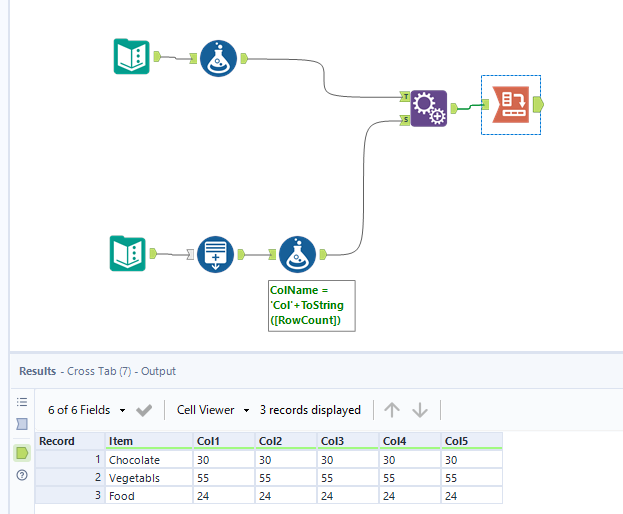Image resolution: width=623 pixels, height=514 pixels.
Task: Go to next record with down arrow
Action: (x=420, y=410)
